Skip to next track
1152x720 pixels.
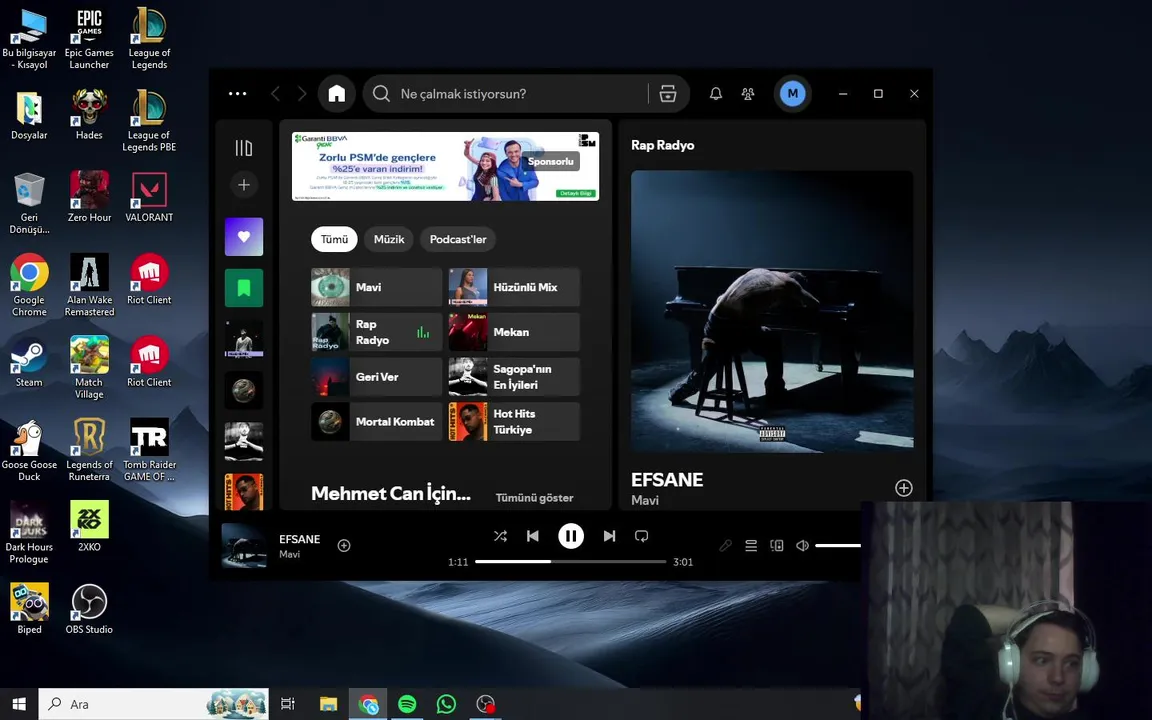point(609,536)
